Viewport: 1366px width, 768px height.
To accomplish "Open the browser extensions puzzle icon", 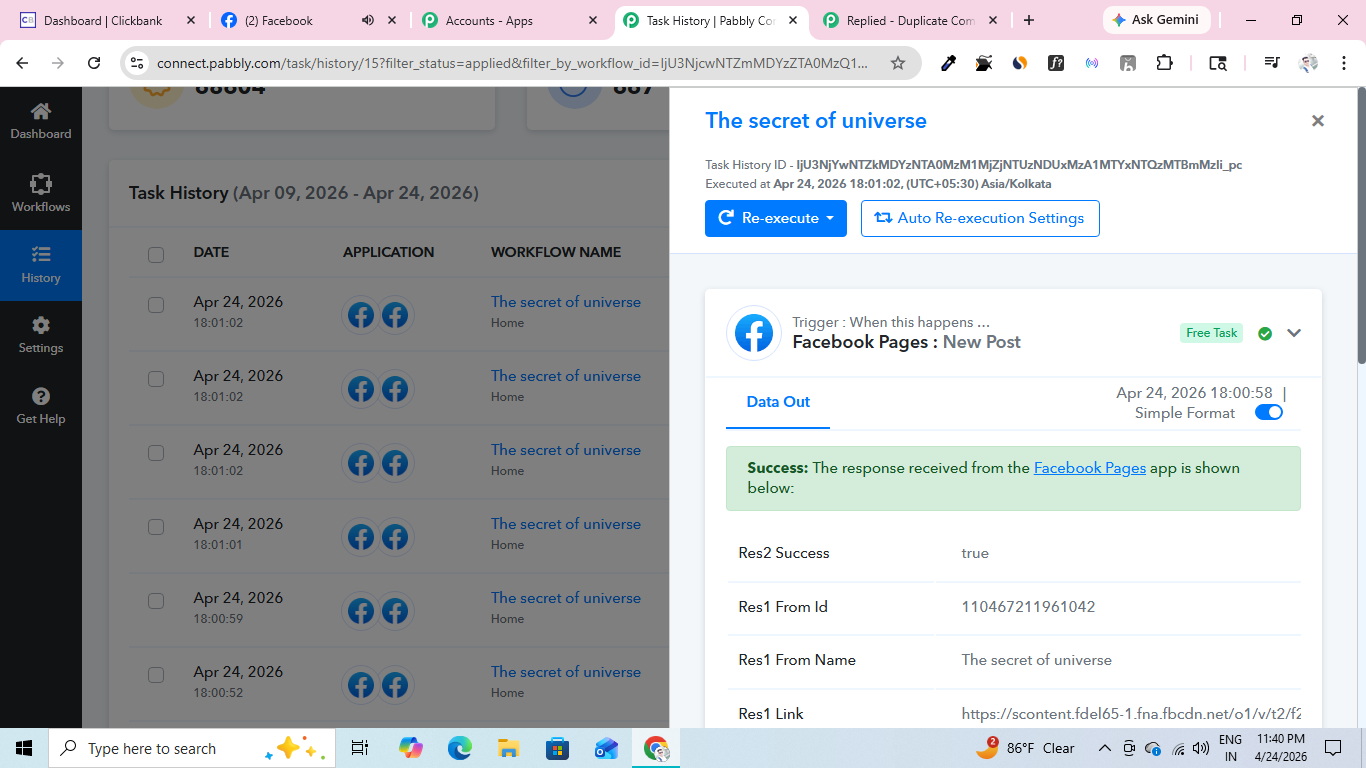I will [x=1164, y=63].
